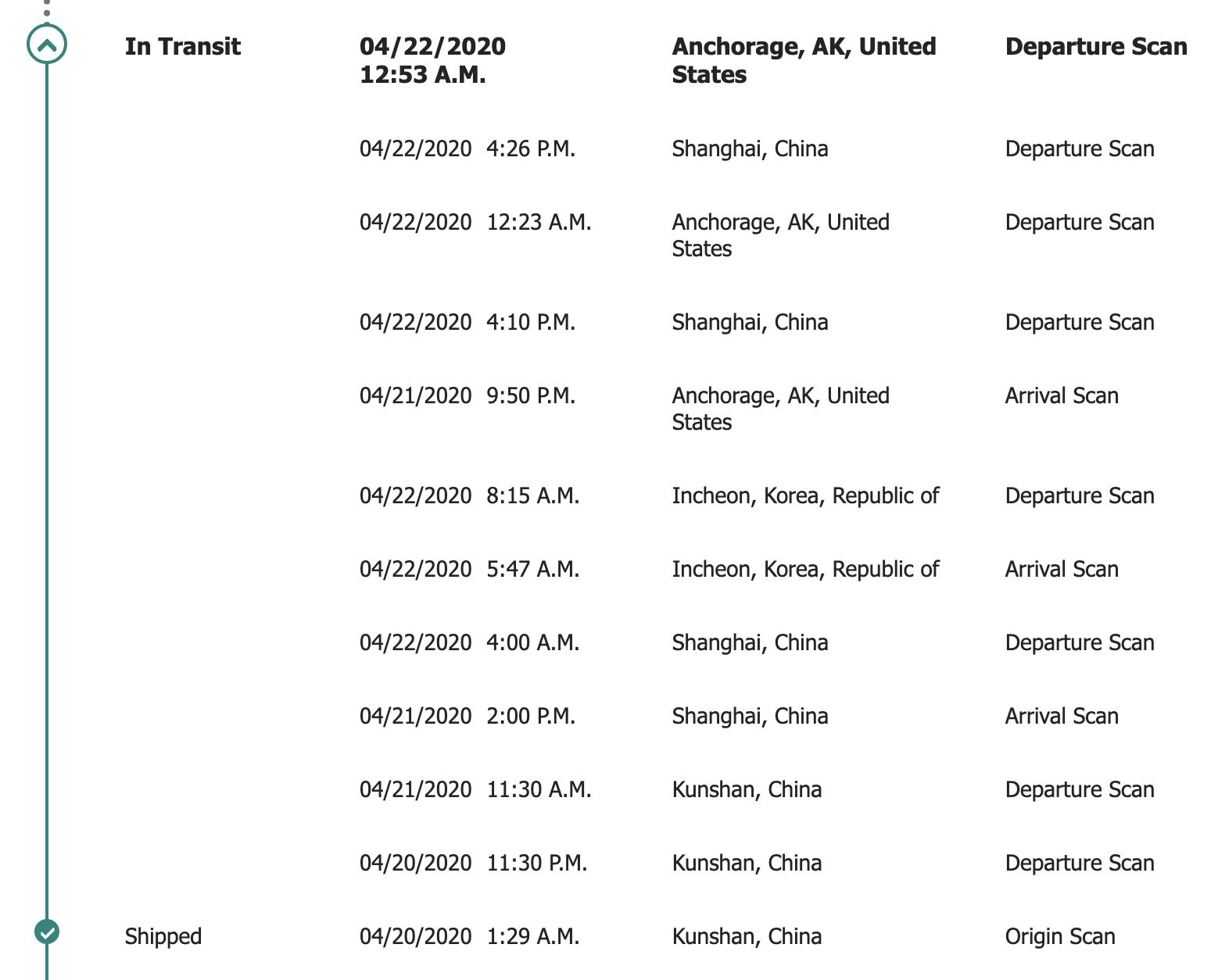1218x980 pixels.
Task: Click the 1:29 A.M. timestamp
Action: (532, 936)
